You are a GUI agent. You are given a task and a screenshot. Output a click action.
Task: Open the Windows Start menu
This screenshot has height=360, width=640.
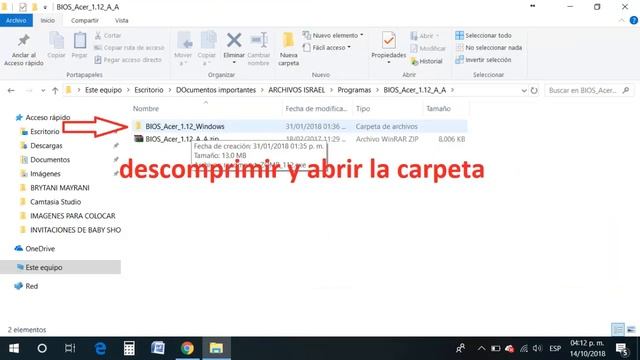[x=14, y=348]
